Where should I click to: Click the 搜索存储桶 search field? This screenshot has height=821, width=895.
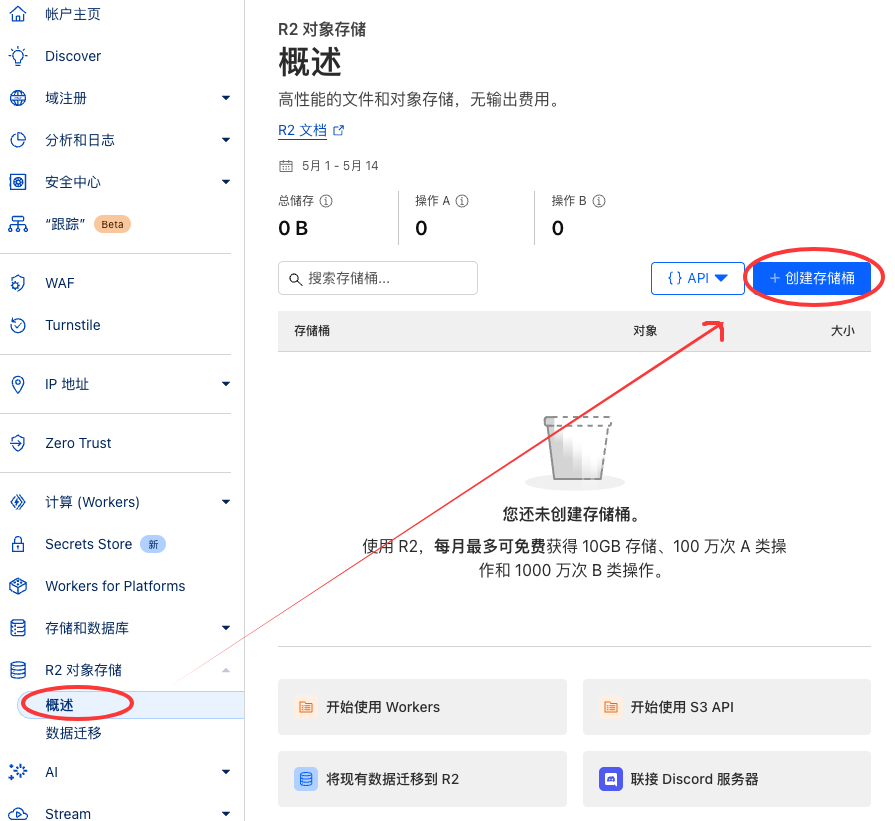point(378,278)
